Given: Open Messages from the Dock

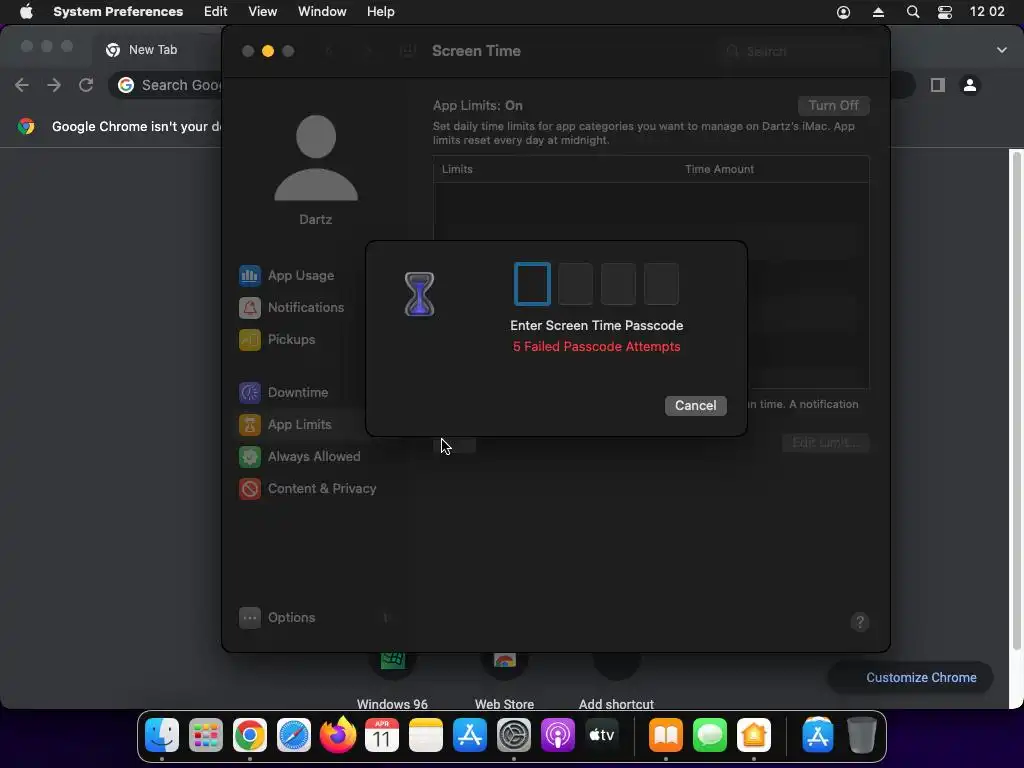Looking at the screenshot, I should [710, 735].
